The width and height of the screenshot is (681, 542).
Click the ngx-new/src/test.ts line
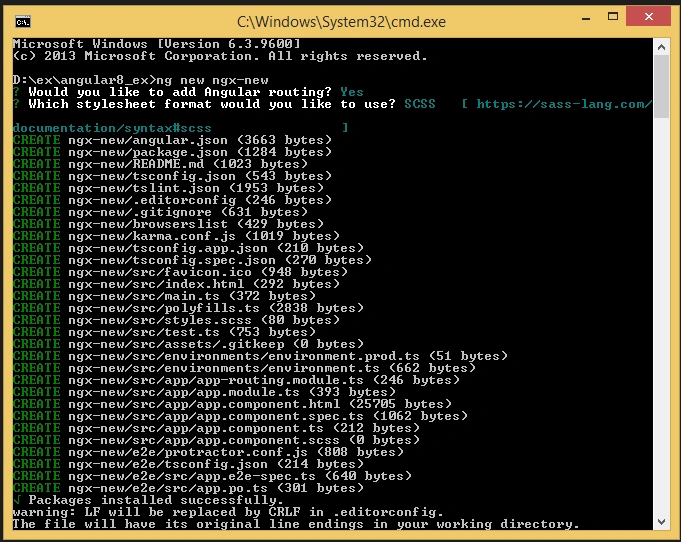coord(164,333)
